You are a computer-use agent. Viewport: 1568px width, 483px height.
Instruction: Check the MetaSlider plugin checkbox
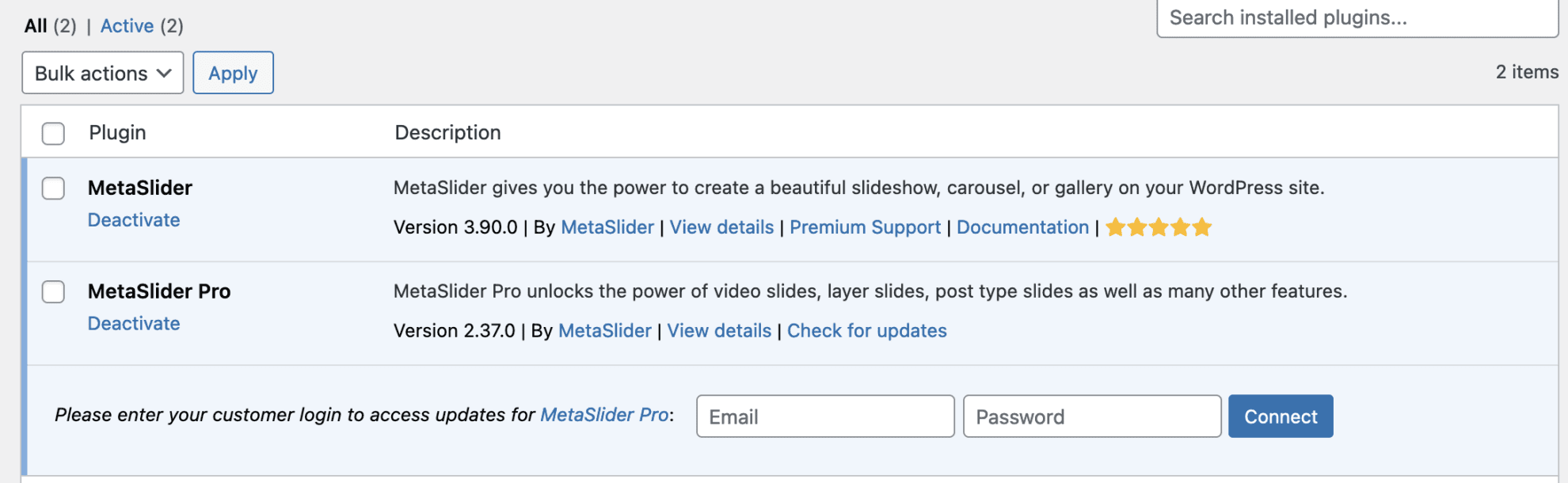pyautogui.click(x=53, y=188)
